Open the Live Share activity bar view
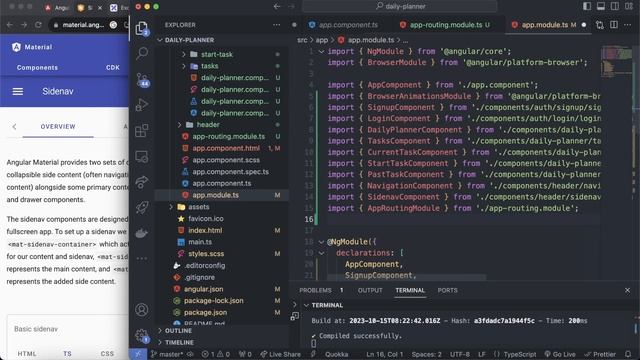Viewport: 640px width, 360px height. pos(142,182)
